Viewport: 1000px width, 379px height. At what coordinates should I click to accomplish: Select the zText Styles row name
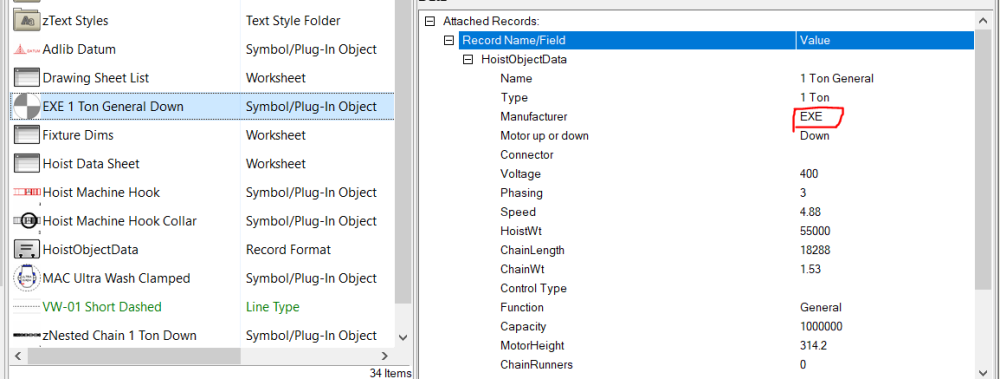pos(75,20)
